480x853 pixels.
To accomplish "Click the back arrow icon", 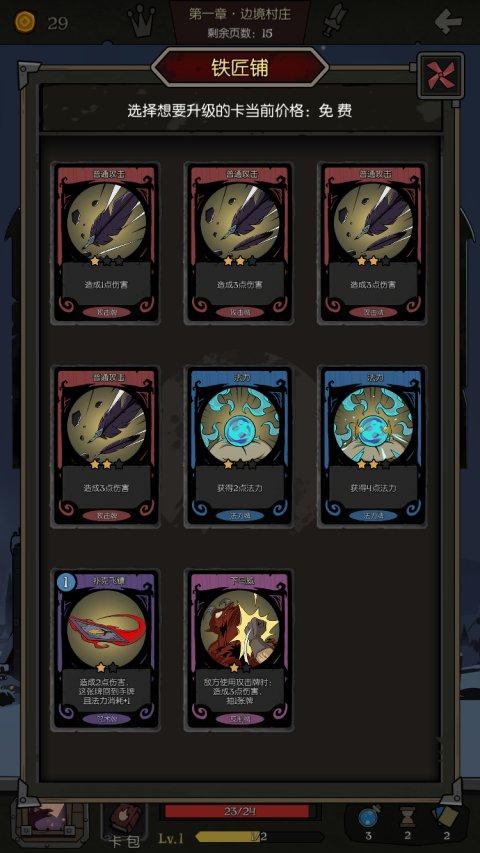I will (x=448, y=22).
